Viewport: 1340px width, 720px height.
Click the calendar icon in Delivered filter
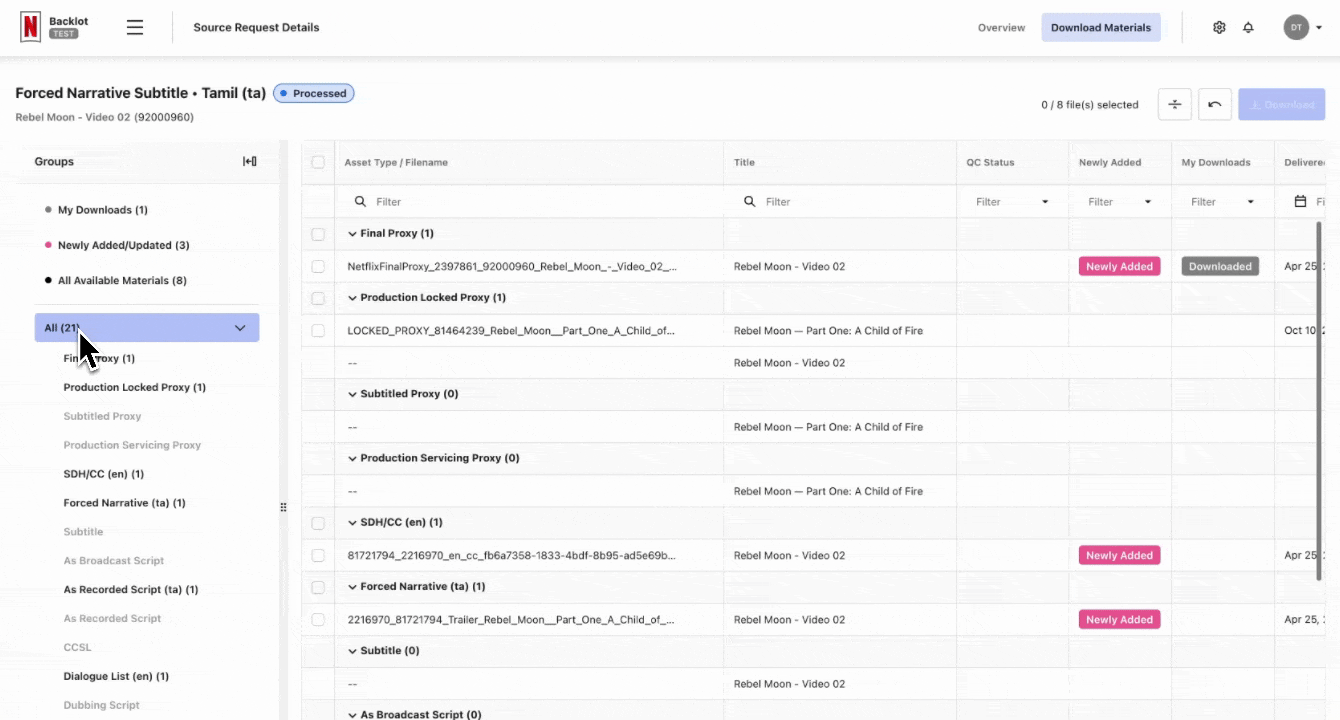pos(1300,202)
